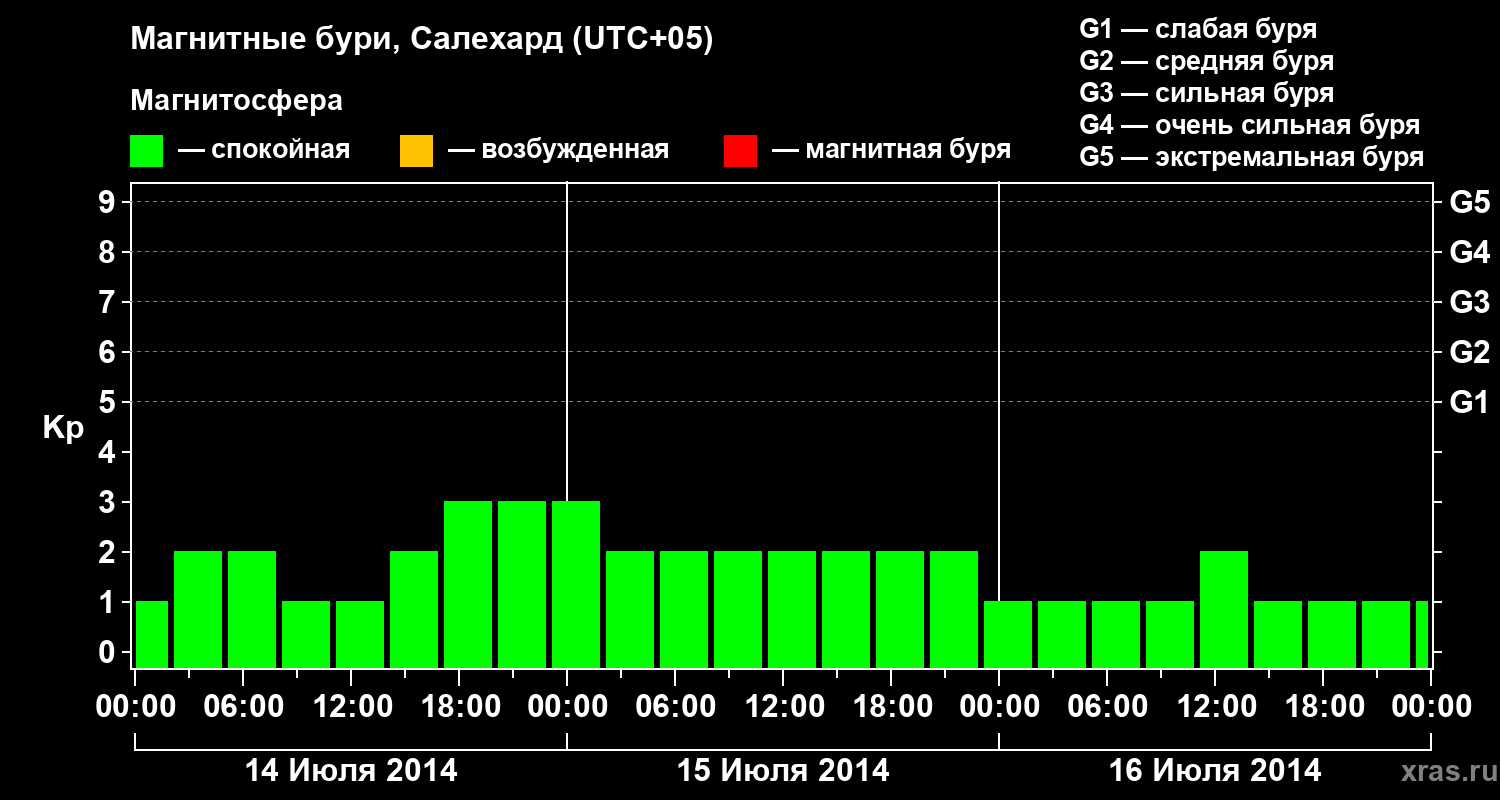Click the Kp 1 bar at 12:00 on 14 July
1500x800 pixels.
tap(360, 634)
